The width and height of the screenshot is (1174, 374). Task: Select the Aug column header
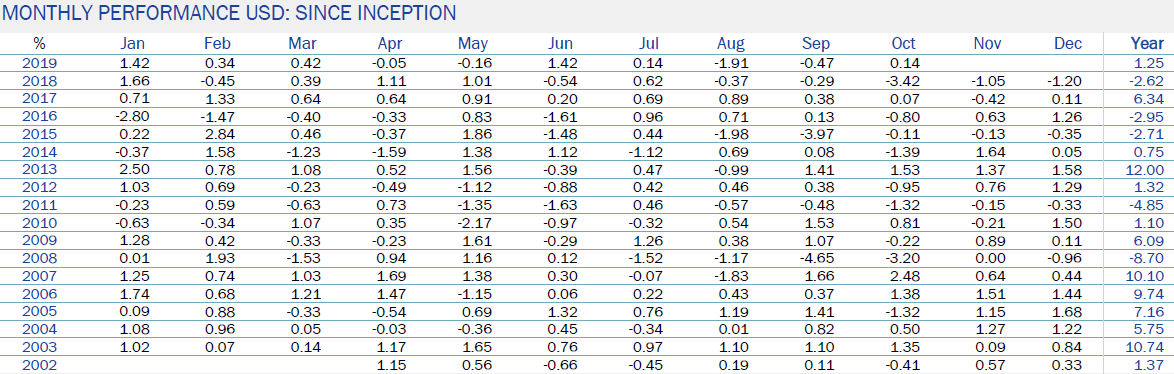(730, 44)
